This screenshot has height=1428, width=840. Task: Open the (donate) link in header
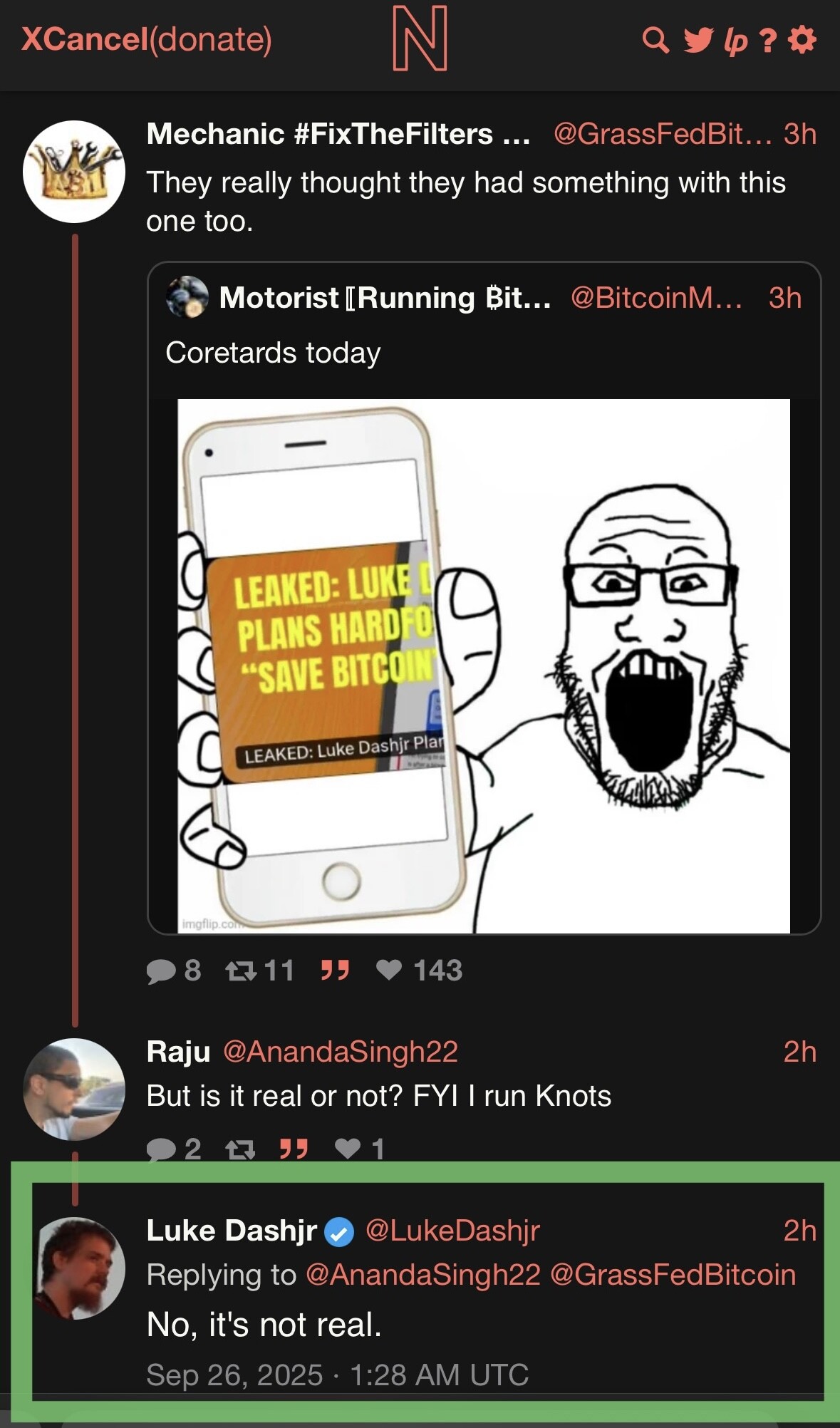pyautogui.click(x=211, y=39)
